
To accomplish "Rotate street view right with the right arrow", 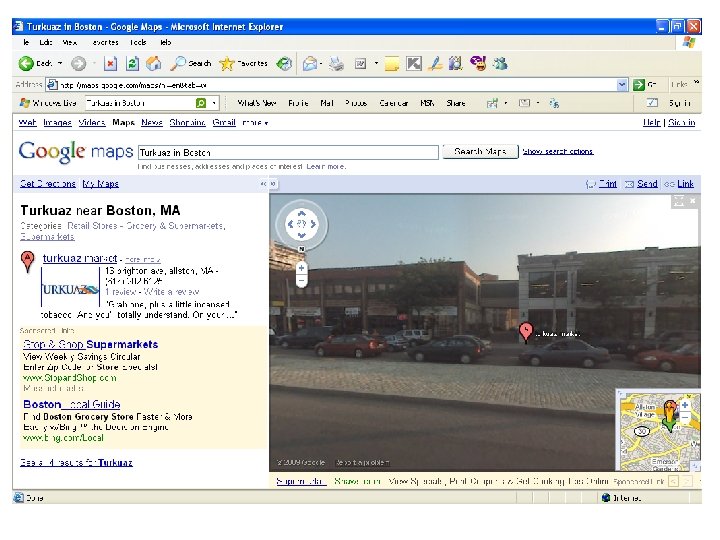I will [x=313, y=224].
